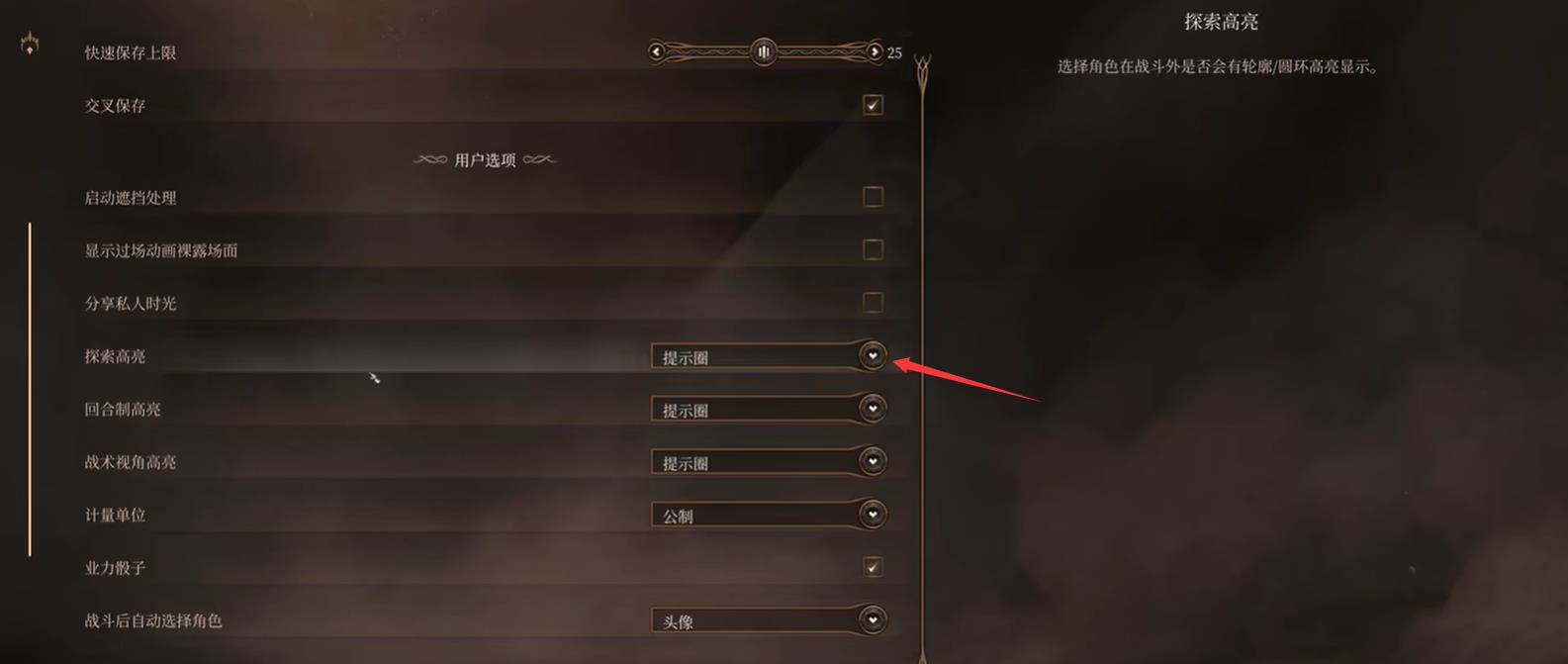The image size is (1568, 664).
Task: Disable the 业力骰子 checkbox
Action: (873, 567)
